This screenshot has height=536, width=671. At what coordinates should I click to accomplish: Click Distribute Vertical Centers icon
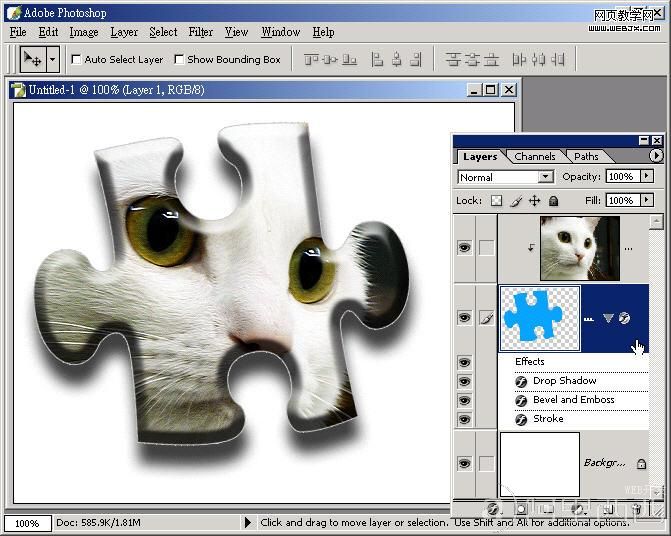[x=472, y=59]
